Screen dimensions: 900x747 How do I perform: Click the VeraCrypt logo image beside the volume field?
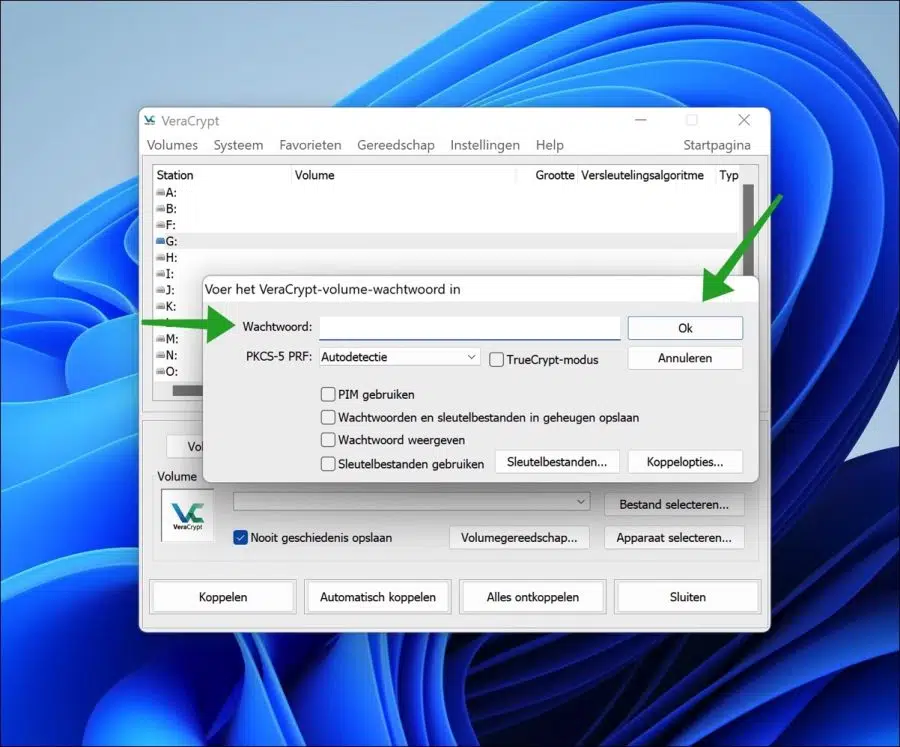187,515
